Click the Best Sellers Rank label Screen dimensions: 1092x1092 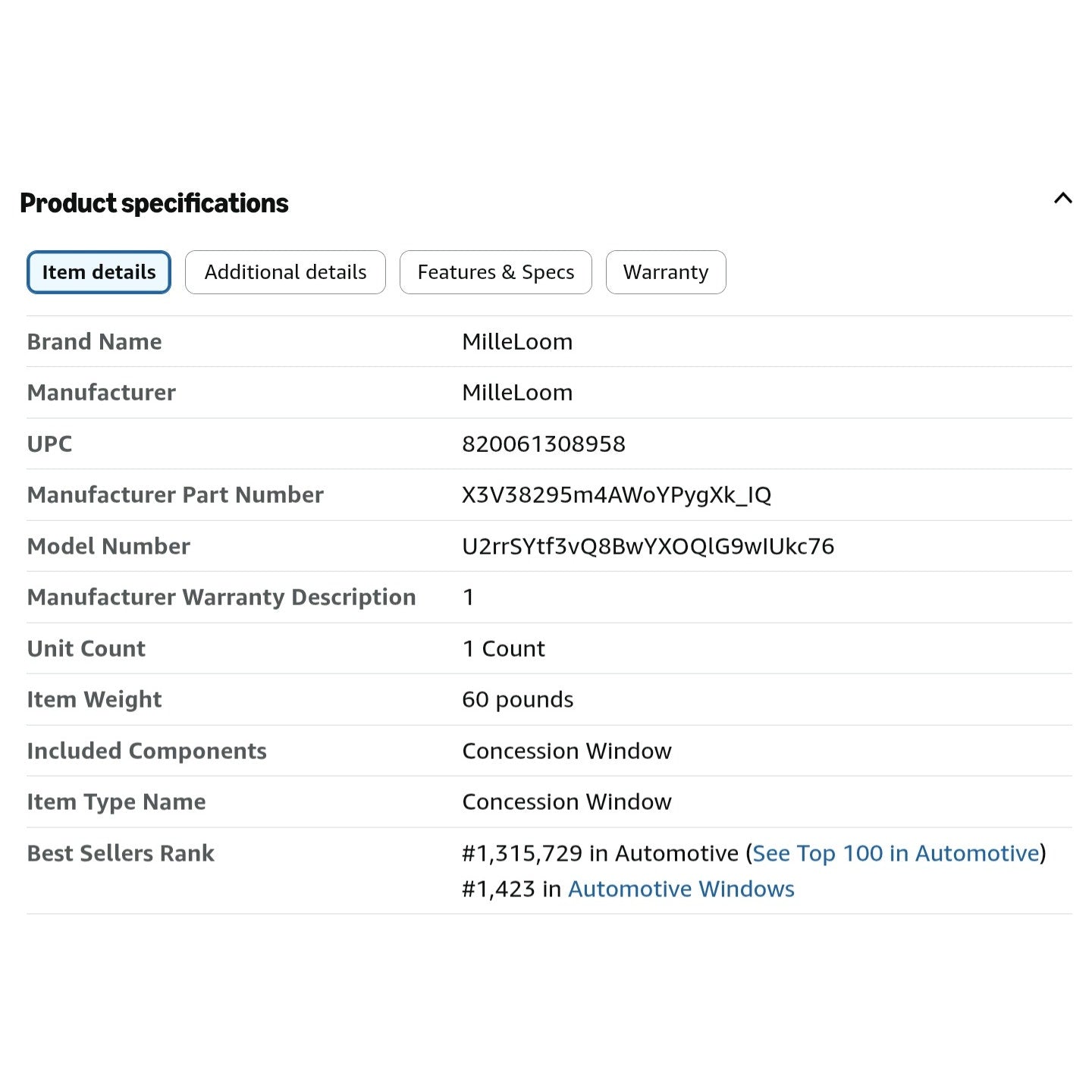(121, 853)
